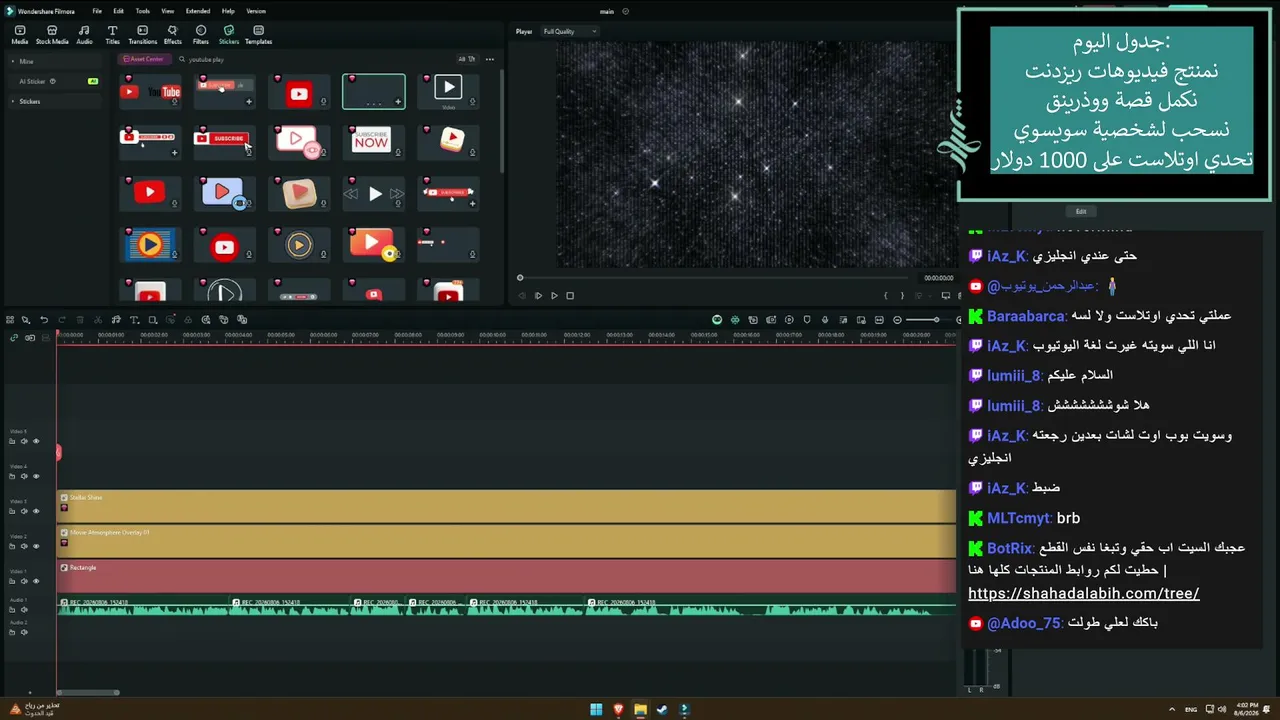Click the Edit button under overlay
The image size is (1280, 720).
pyautogui.click(x=1081, y=211)
